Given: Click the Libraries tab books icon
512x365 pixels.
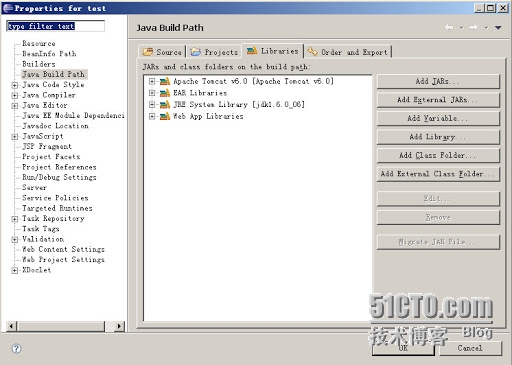Looking at the screenshot, I should 252,51.
